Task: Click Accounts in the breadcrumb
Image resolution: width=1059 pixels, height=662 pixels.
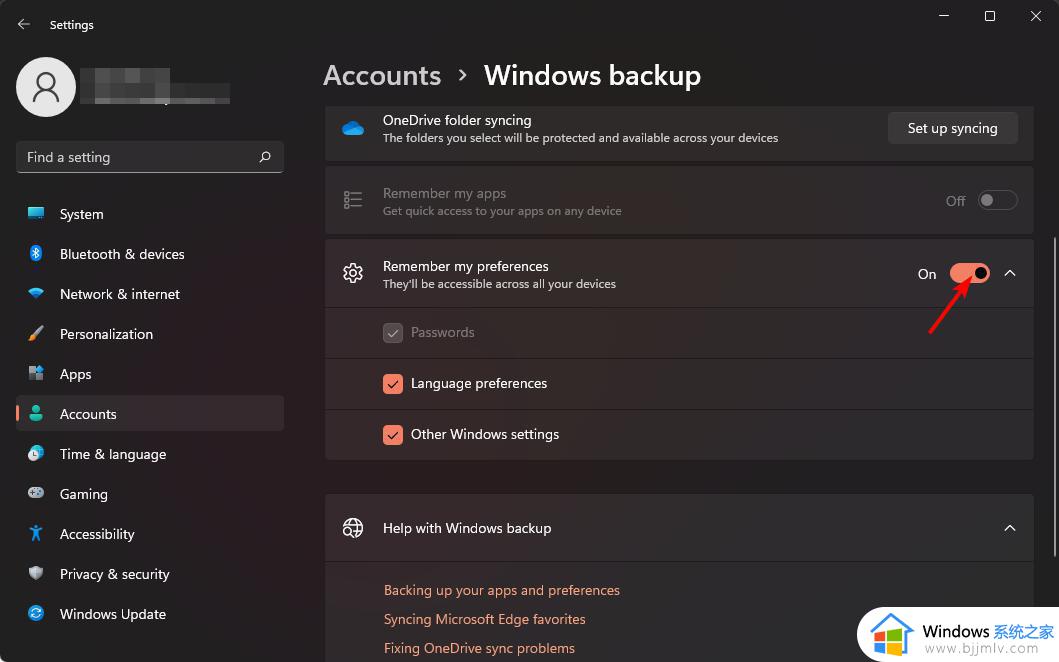Action: (x=382, y=75)
